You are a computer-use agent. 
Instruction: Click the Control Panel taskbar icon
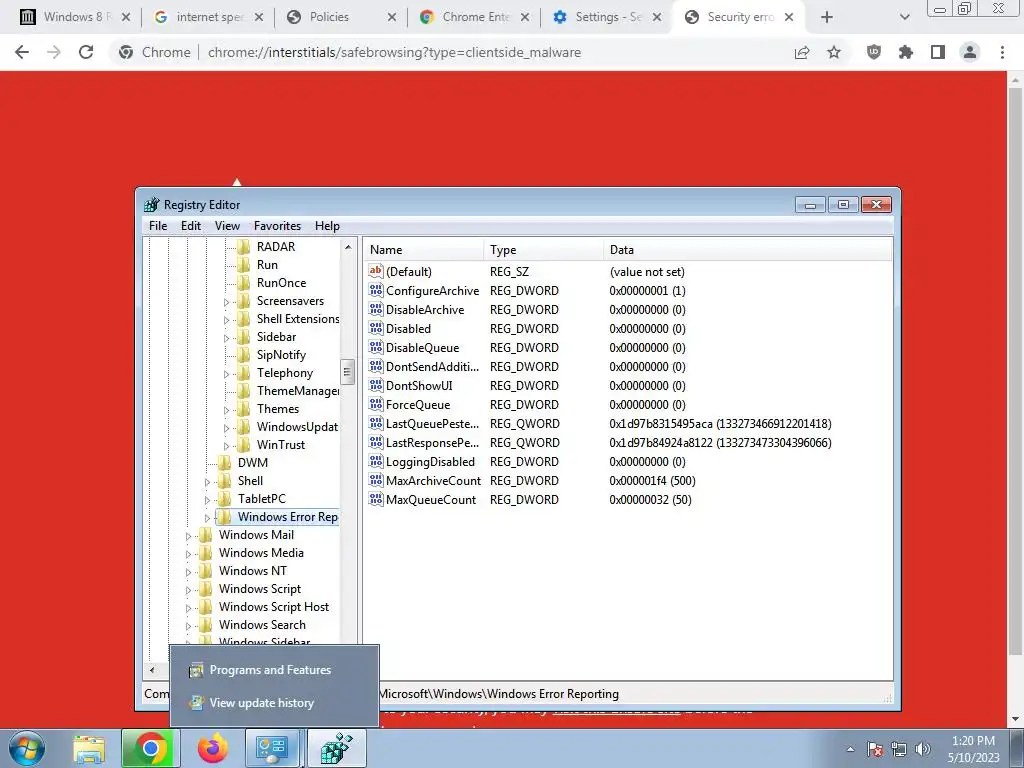coord(272,748)
